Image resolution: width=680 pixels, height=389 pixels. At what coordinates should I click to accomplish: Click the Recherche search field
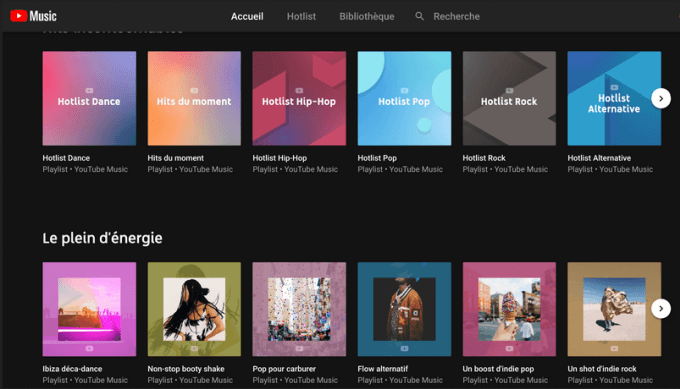[456, 16]
